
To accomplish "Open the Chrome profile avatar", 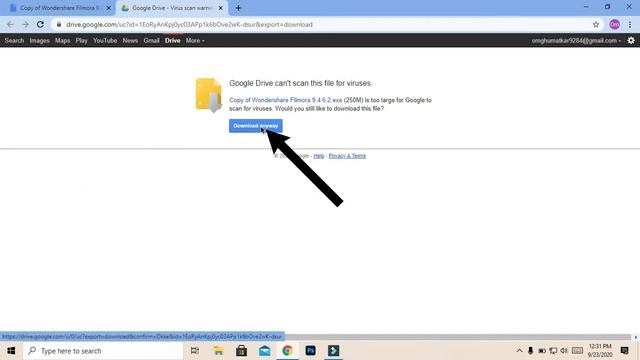I will pos(615,24).
